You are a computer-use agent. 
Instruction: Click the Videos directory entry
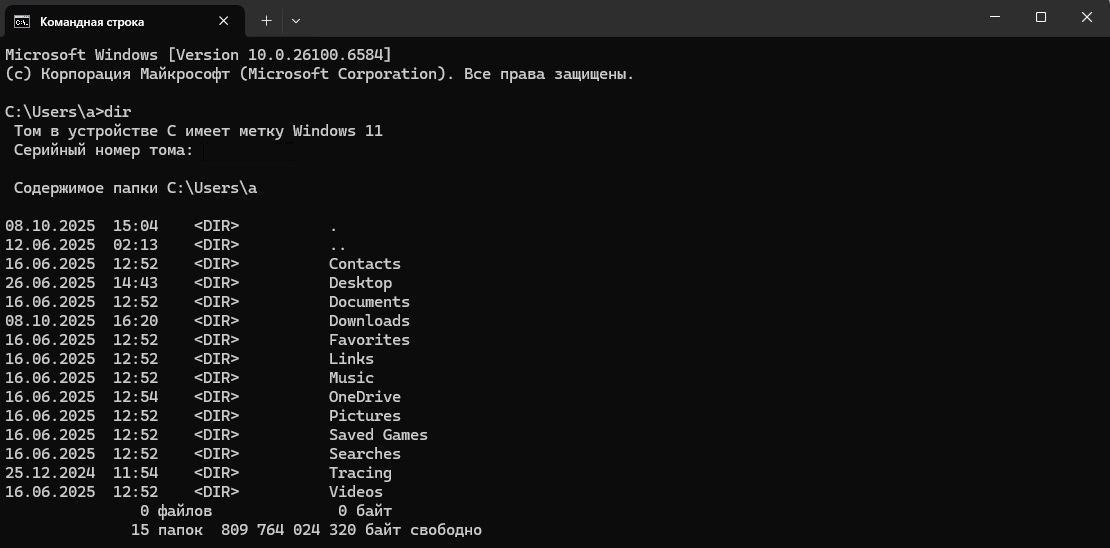coord(355,492)
